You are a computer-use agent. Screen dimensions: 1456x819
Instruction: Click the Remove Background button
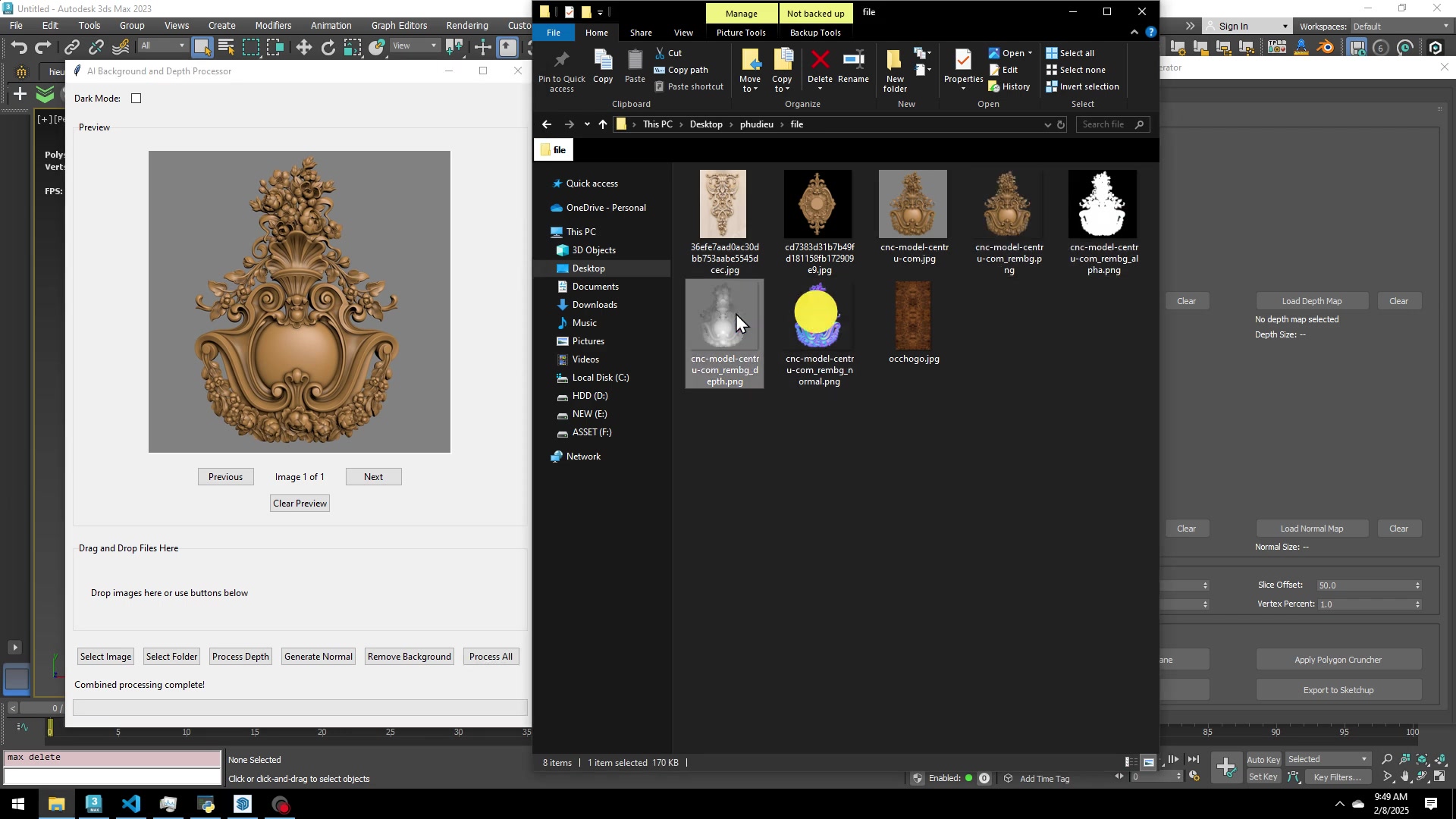[409, 656]
